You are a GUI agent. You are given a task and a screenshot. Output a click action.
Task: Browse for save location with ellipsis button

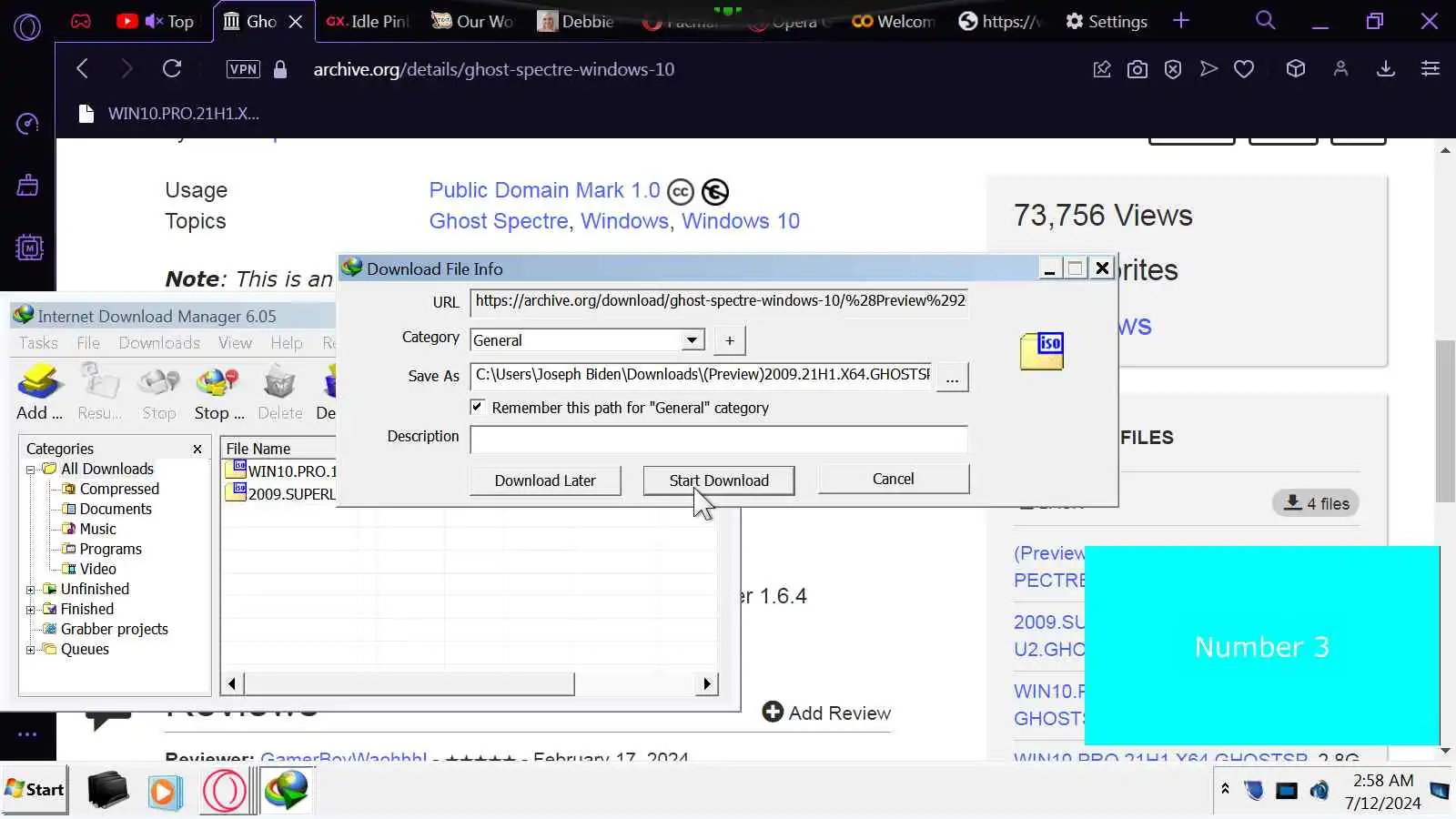coord(952,377)
